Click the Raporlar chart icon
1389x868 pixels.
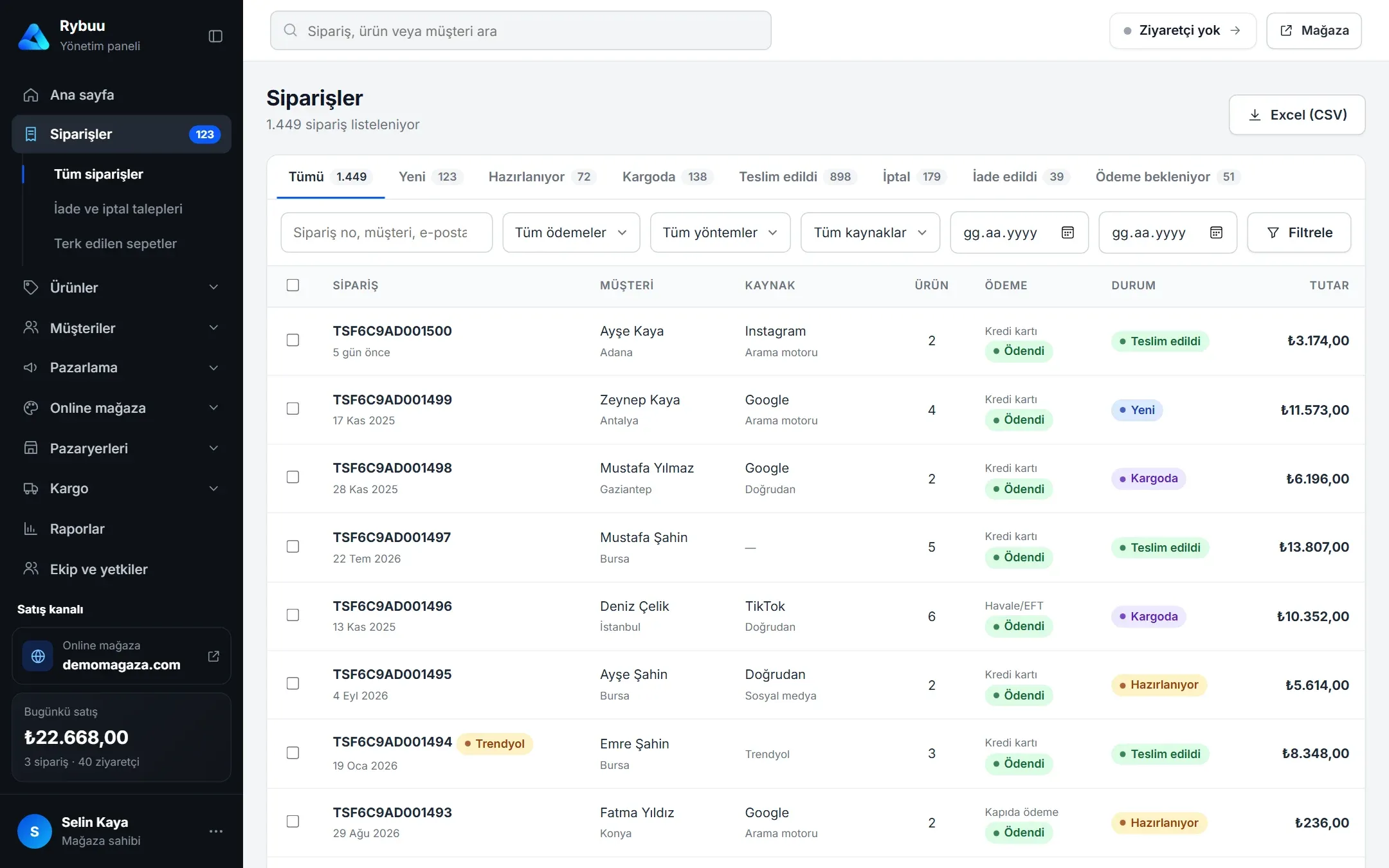coord(31,529)
